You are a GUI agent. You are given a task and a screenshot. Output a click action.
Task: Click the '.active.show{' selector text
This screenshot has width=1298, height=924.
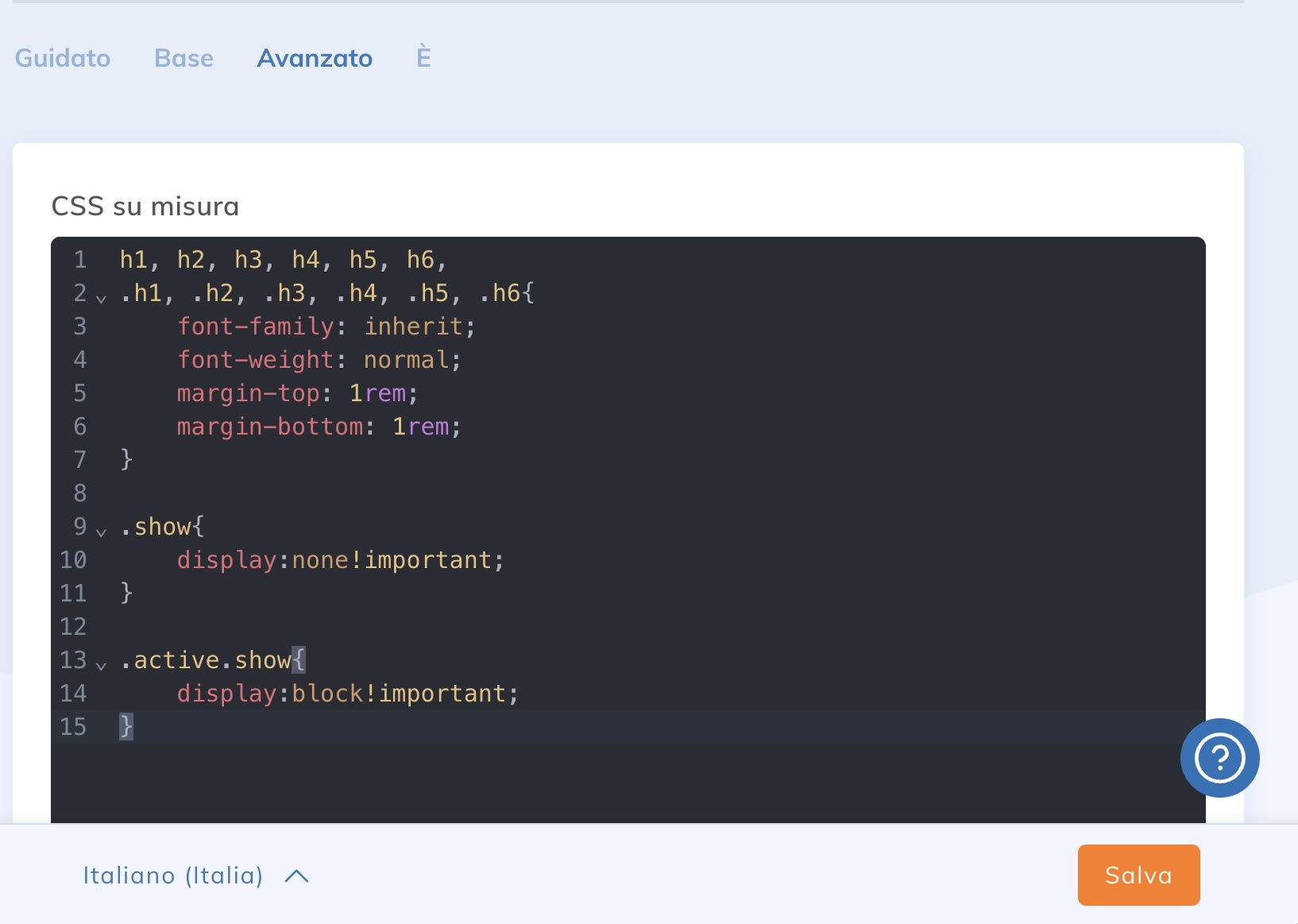(x=212, y=660)
